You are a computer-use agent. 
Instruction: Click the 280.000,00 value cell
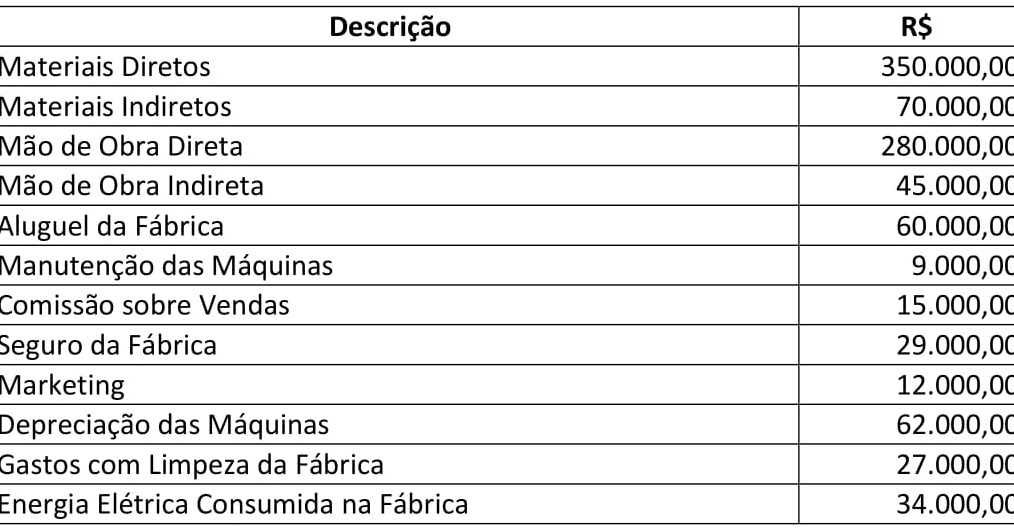[x=946, y=146]
